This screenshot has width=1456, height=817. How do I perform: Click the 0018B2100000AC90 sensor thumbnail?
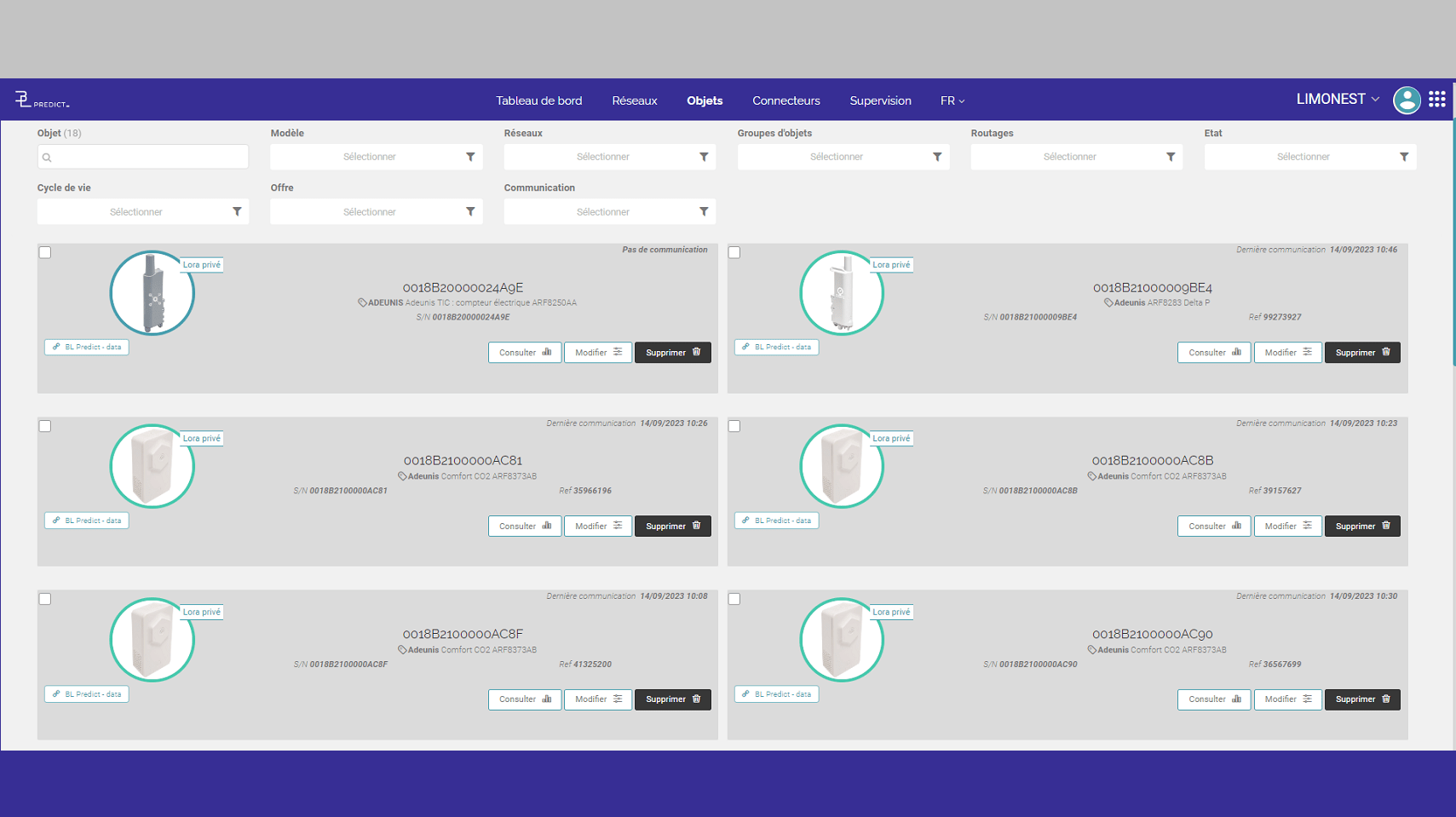[842, 640]
